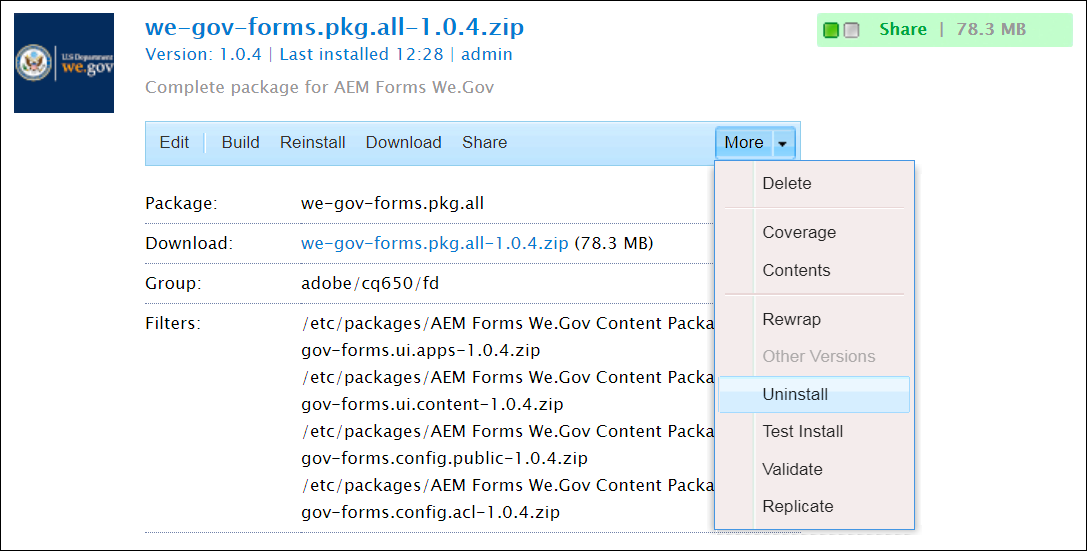1087x551 pixels.
Task: Select Delete from the More menu
Action: coord(814,184)
